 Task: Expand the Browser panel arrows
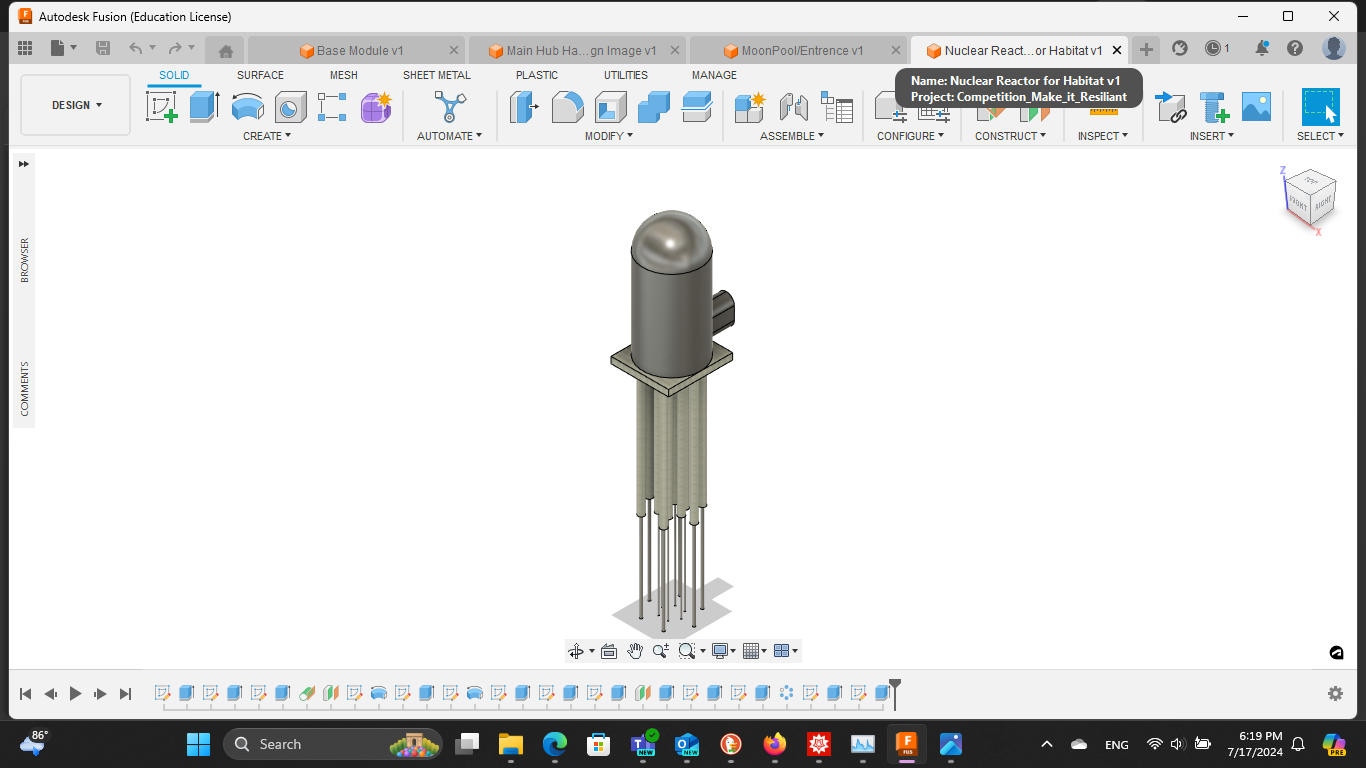tap(24, 164)
